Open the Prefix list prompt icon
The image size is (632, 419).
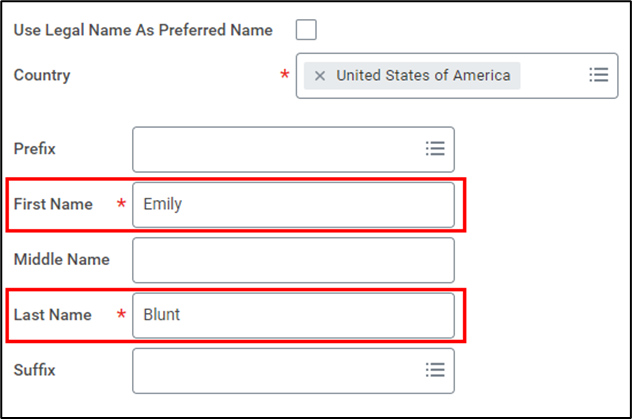click(x=435, y=149)
